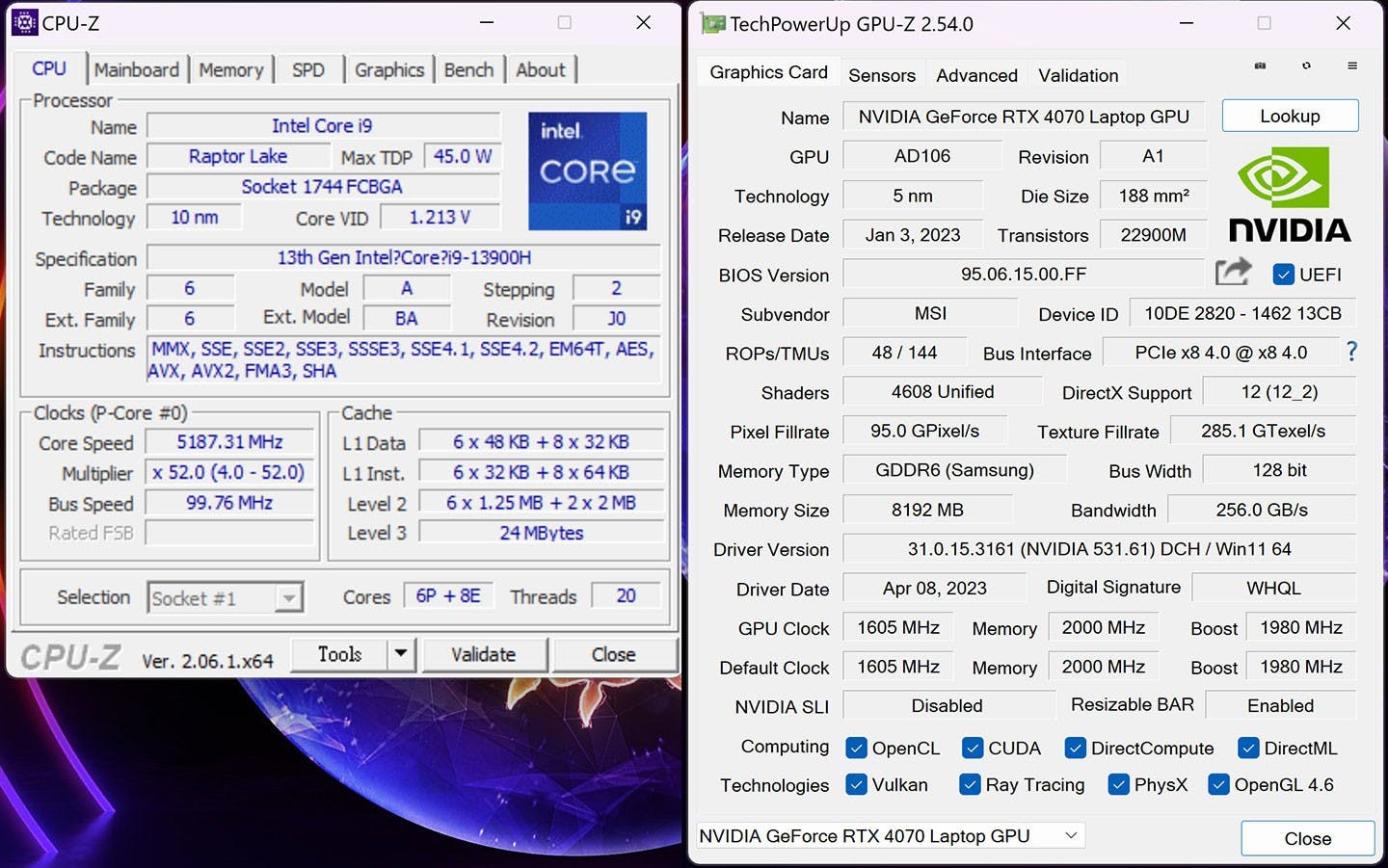Image resolution: width=1388 pixels, height=868 pixels.
Task: Click the Intel Core i9 logo badge
Action: [587, 171]
